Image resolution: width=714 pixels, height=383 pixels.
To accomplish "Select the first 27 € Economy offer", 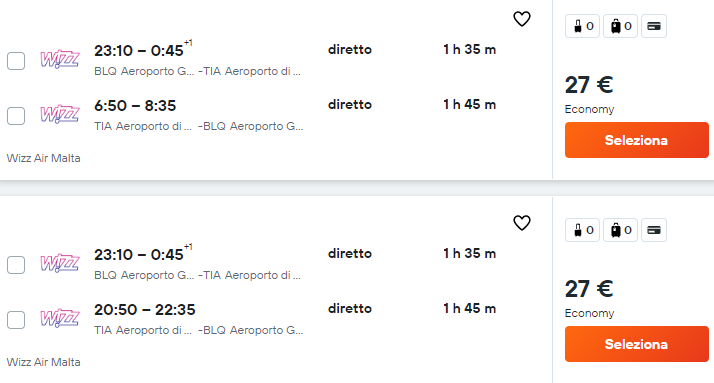I will click(637, 140).
